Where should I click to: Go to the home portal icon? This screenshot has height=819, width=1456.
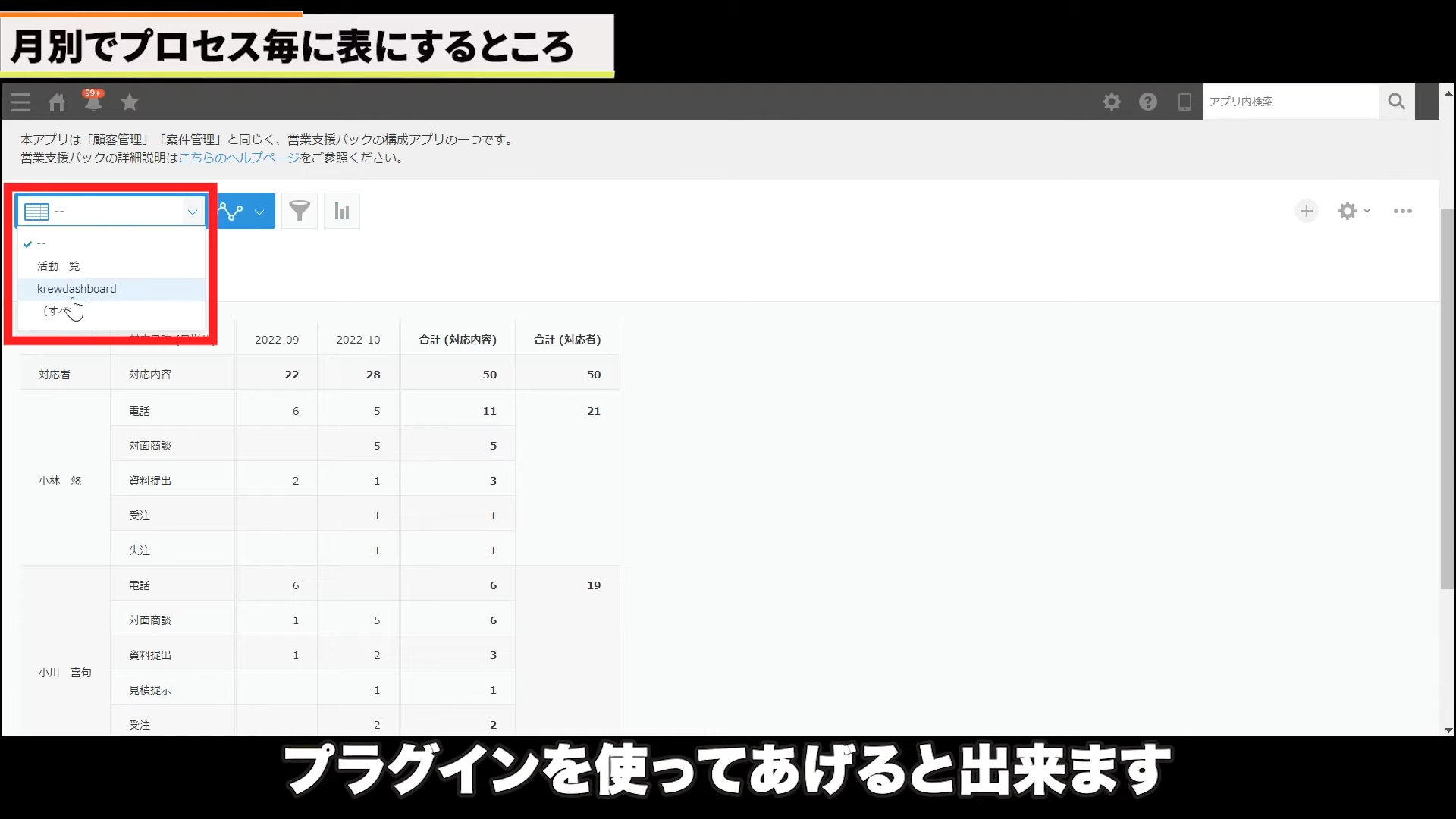57,102
